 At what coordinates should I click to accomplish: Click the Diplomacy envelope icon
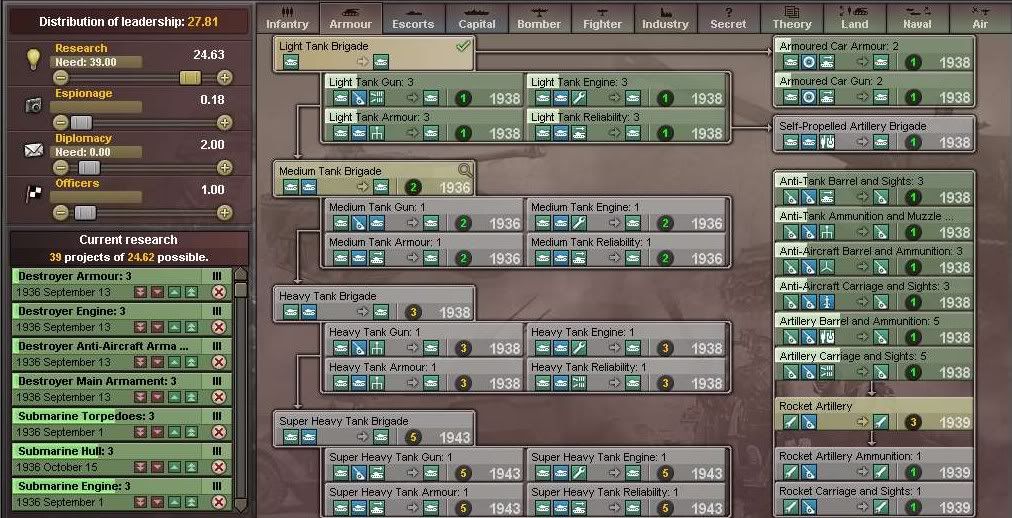(34, 150)
